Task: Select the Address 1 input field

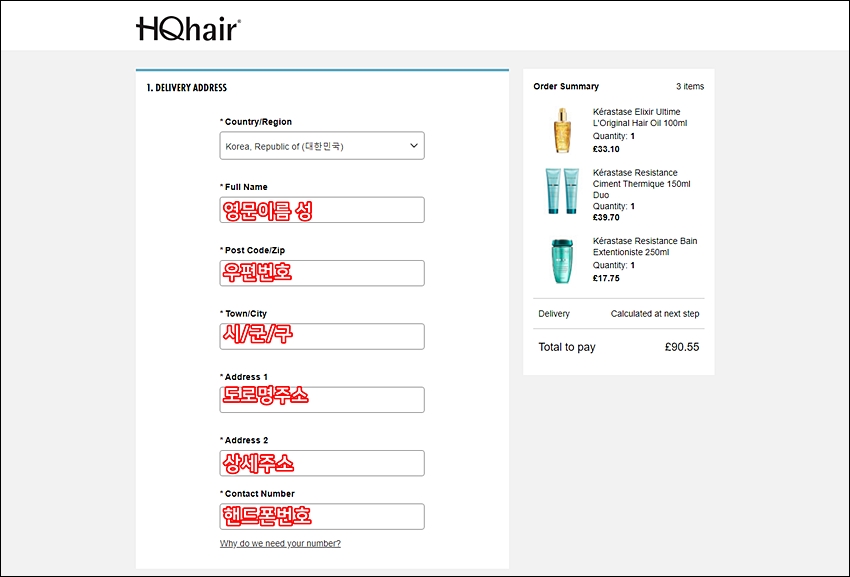Action: (322, 400)
